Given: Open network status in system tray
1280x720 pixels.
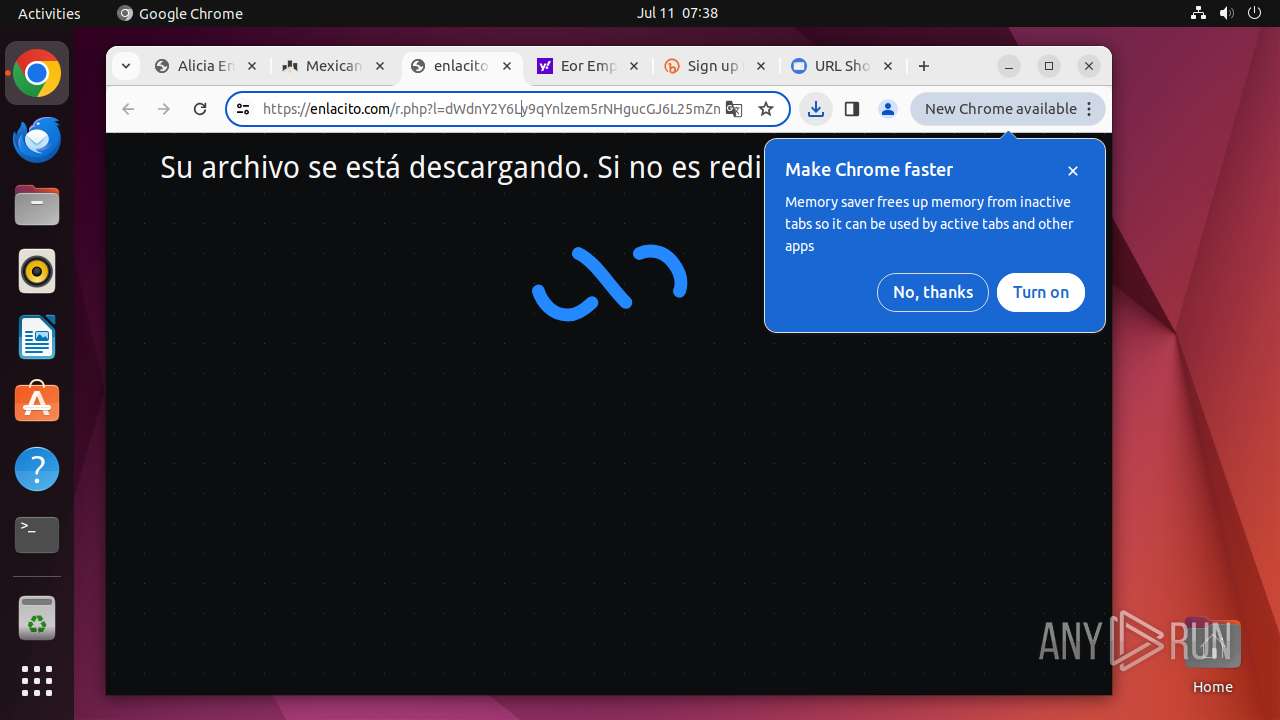Looking at the screenshot, I should 1199,13.
